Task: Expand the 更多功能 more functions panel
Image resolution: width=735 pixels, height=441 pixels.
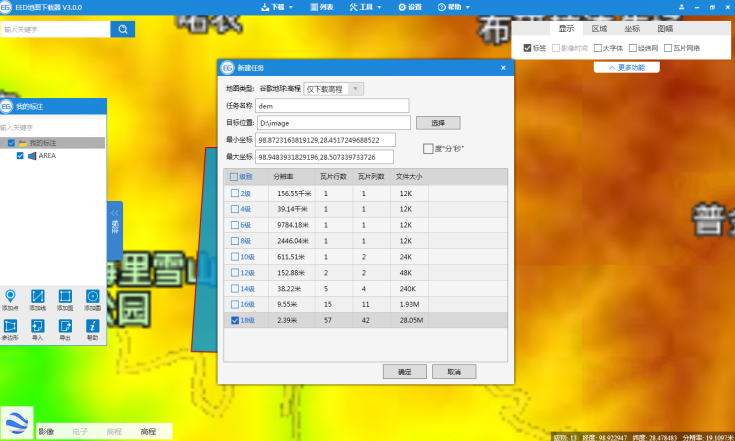Action: (626, 67)
